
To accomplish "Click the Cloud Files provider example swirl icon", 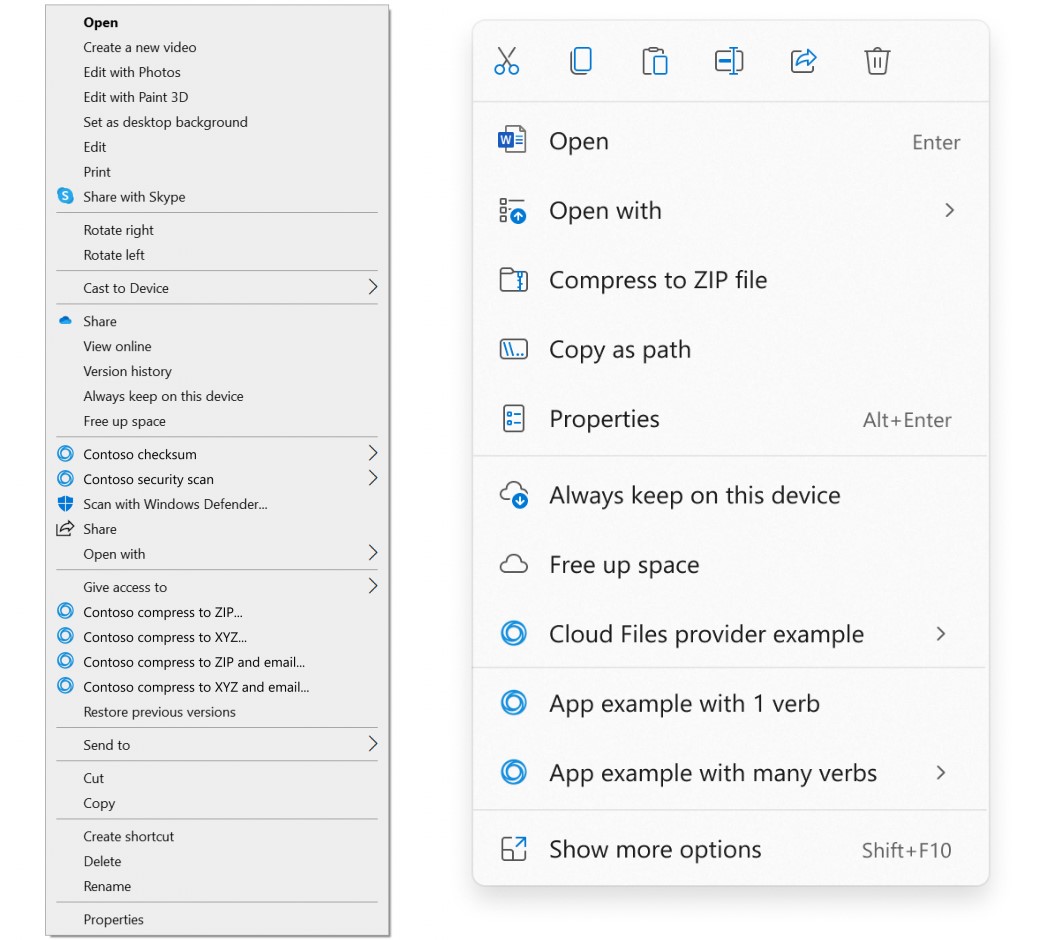I will pyautogui.click(x=513, y=633).
